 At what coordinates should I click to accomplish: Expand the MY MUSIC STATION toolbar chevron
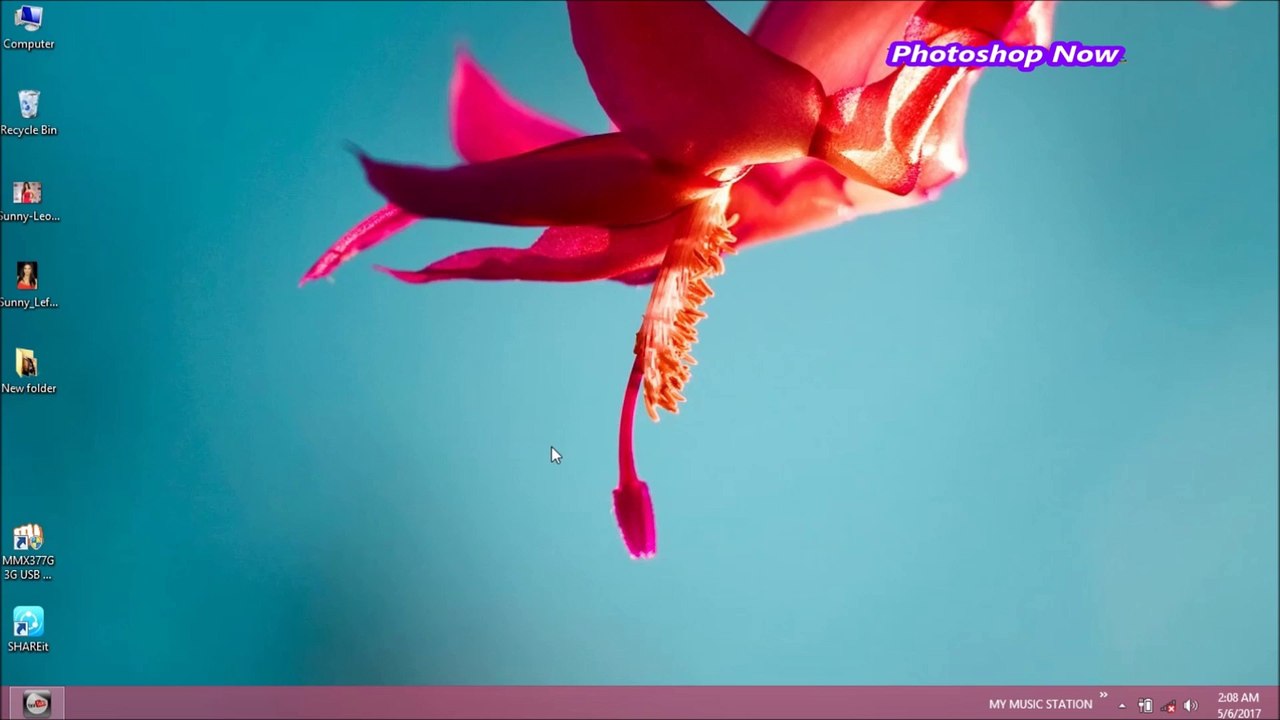[x=1104, y=695]
